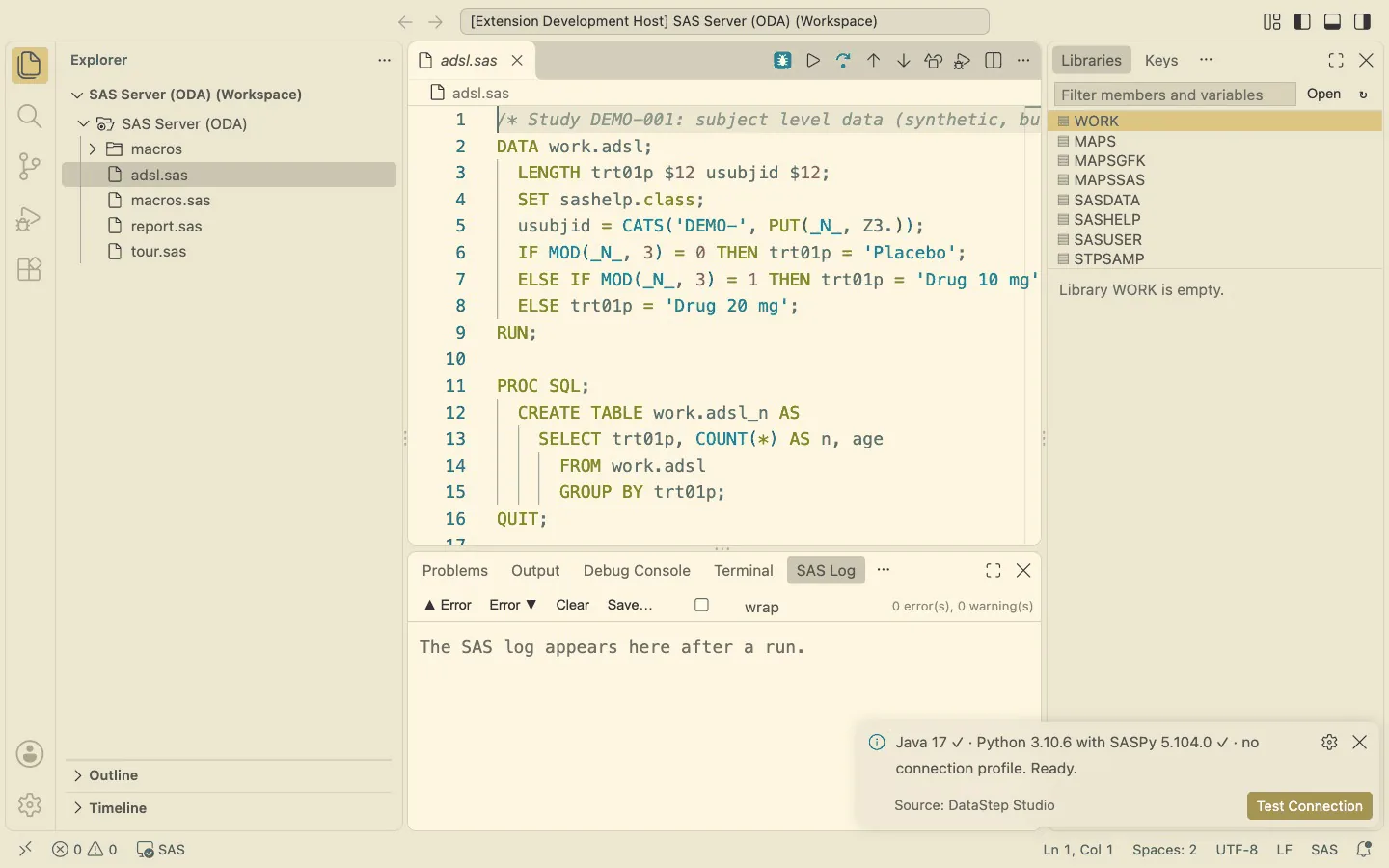Open the Keys tab
Screen dimensions: 1389x868
click(1161, 60)
